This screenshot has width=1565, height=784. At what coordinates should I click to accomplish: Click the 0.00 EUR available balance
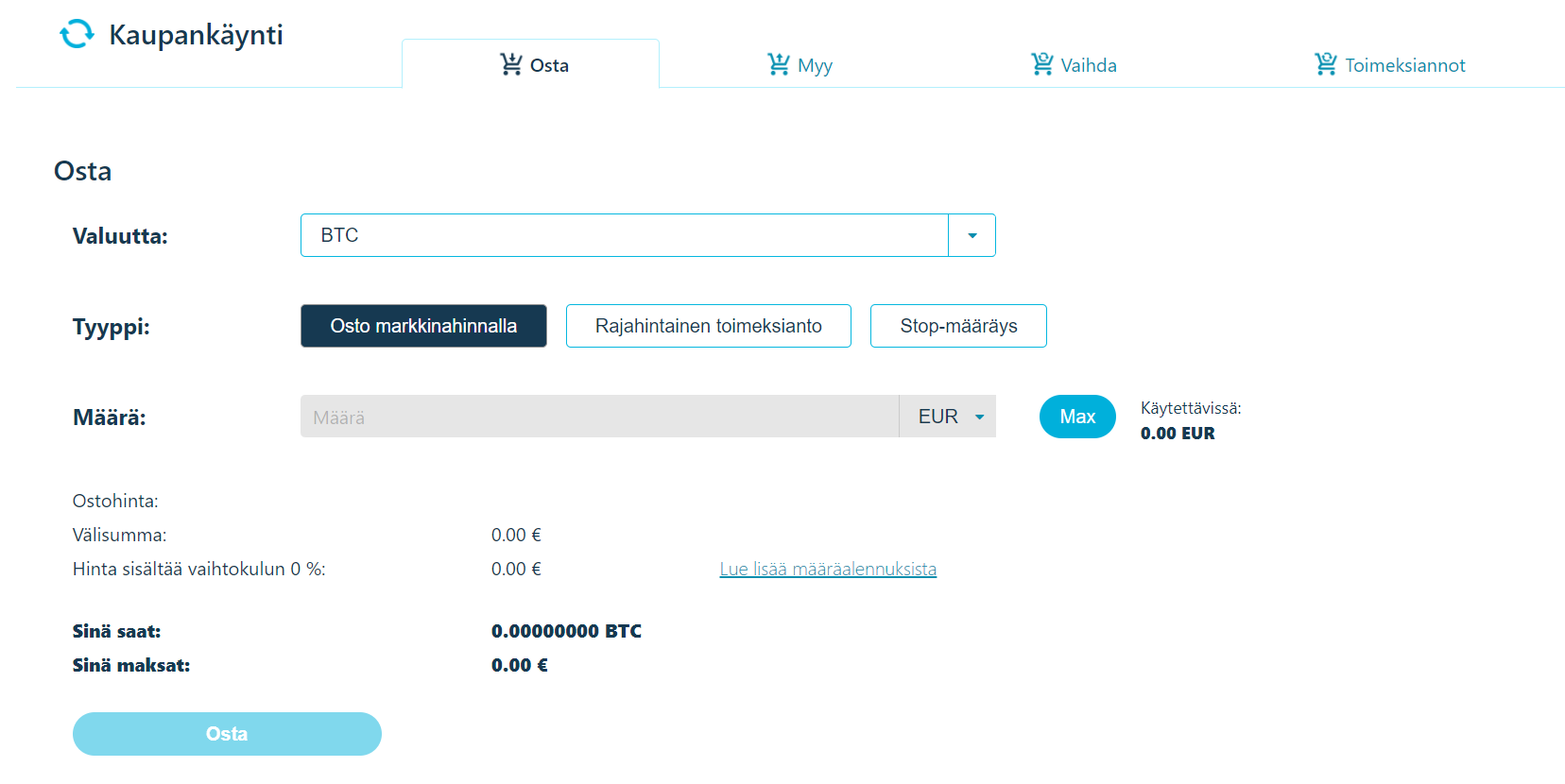click(1178, 434)
